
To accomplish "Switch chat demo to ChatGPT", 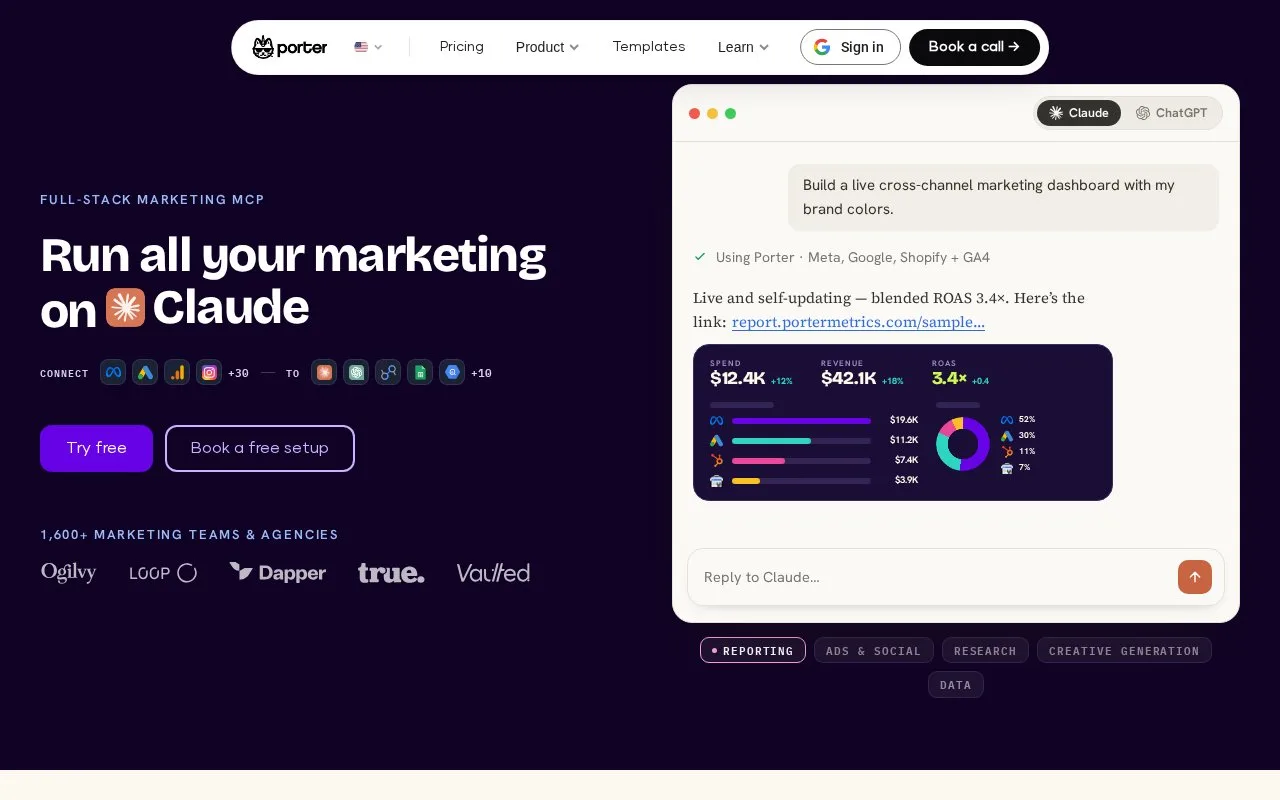I will [x=1172, y=113].
